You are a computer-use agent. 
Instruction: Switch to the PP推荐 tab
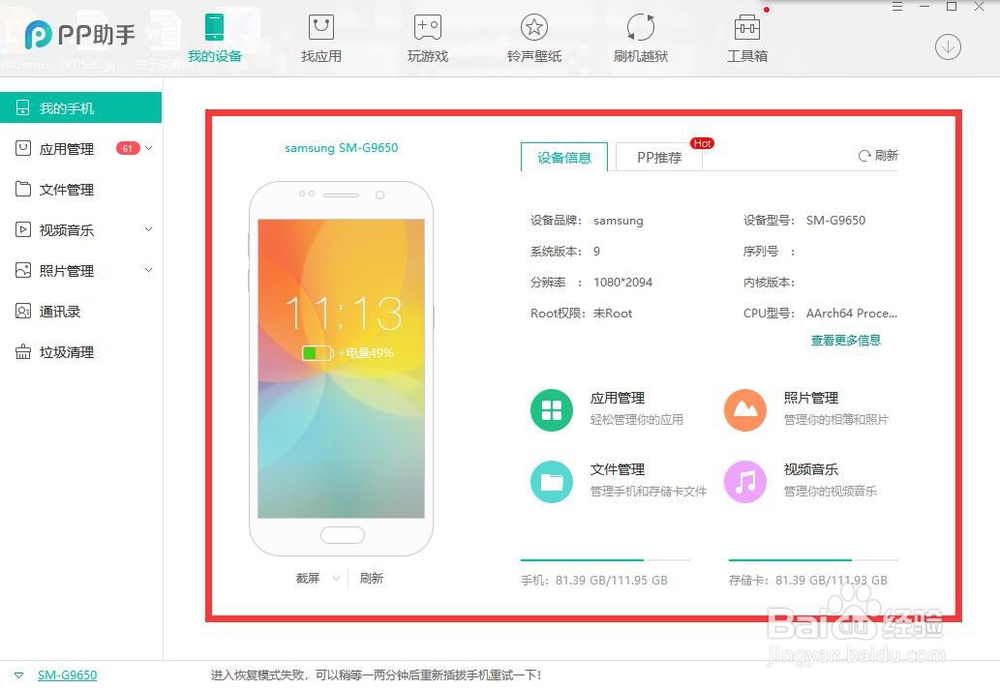tap(659, 157)
